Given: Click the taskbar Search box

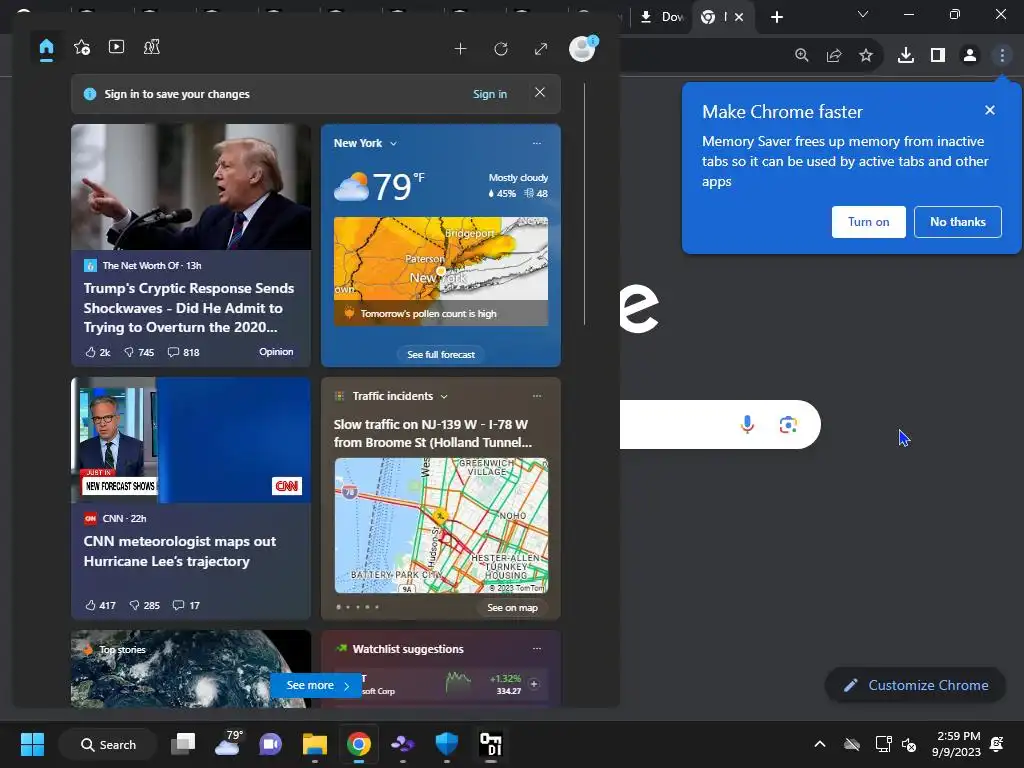Looking at the screenshot, I should pos(108,744).
